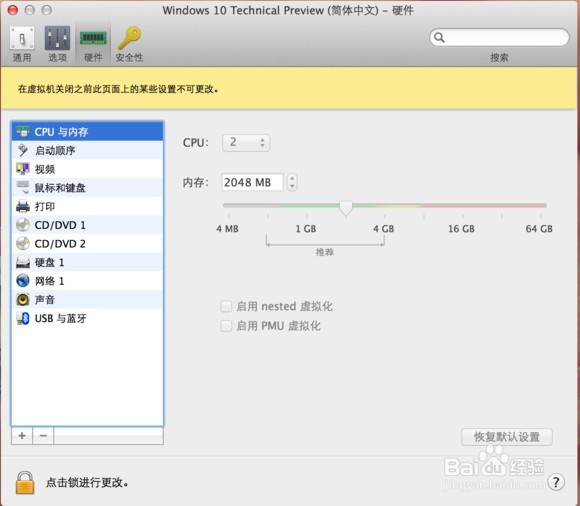The image size is (580, 506).
Task: Select CD/DVD 1 in the hardware list
Action: [87, 225]
